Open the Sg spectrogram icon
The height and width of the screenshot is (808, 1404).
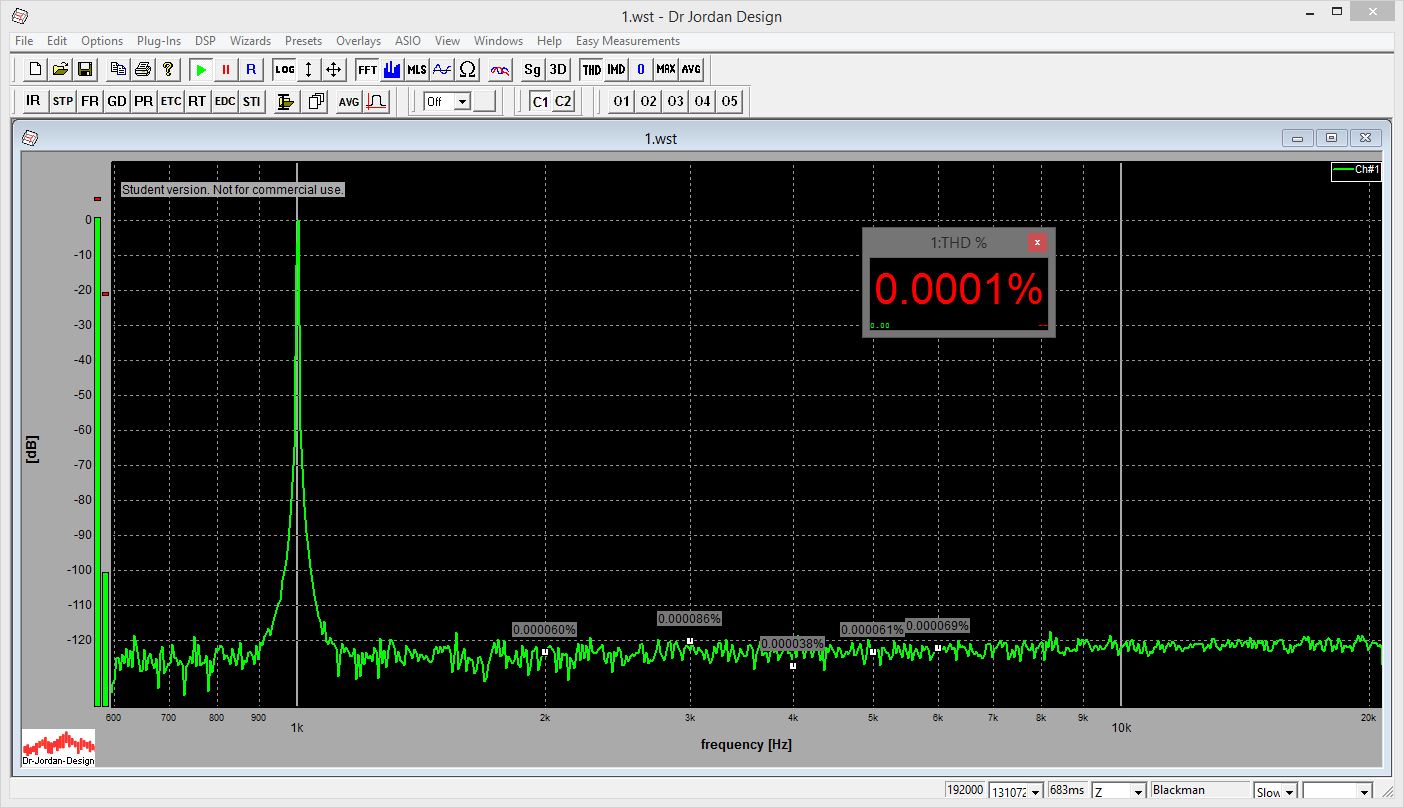coord(532,69)
